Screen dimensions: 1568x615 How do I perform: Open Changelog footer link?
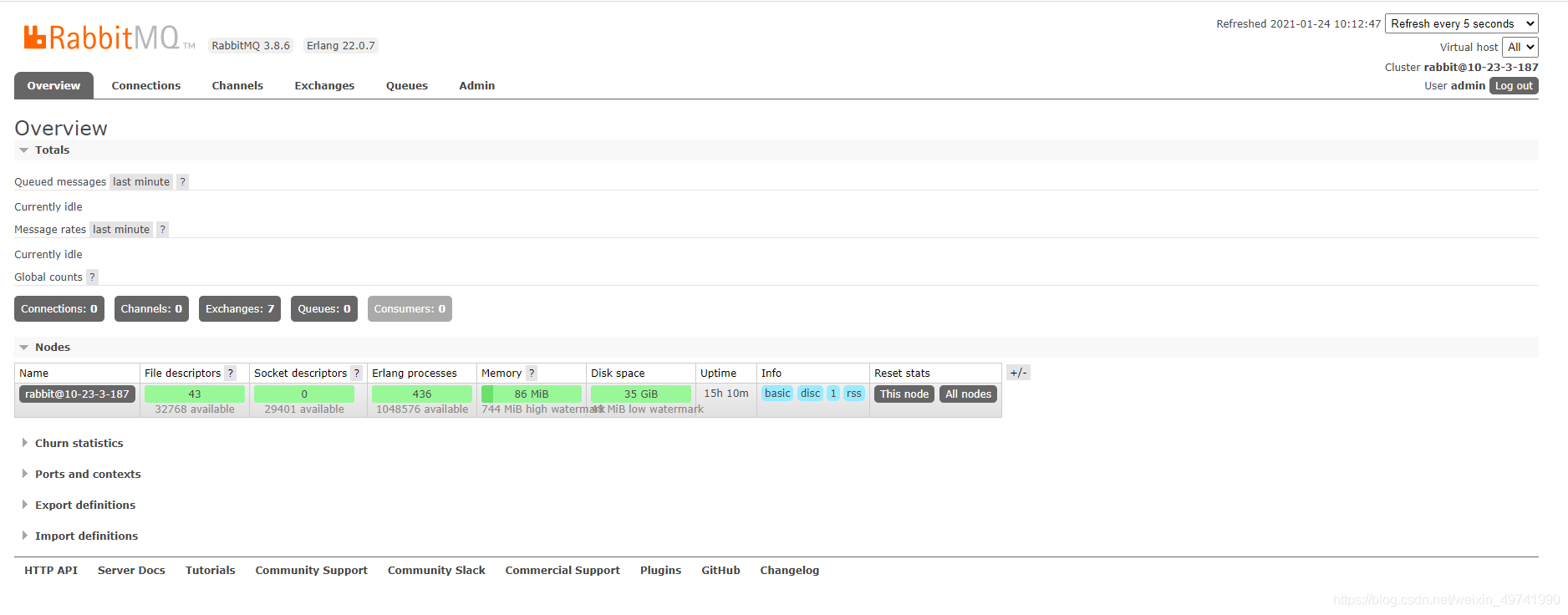[x=790, y=571]
